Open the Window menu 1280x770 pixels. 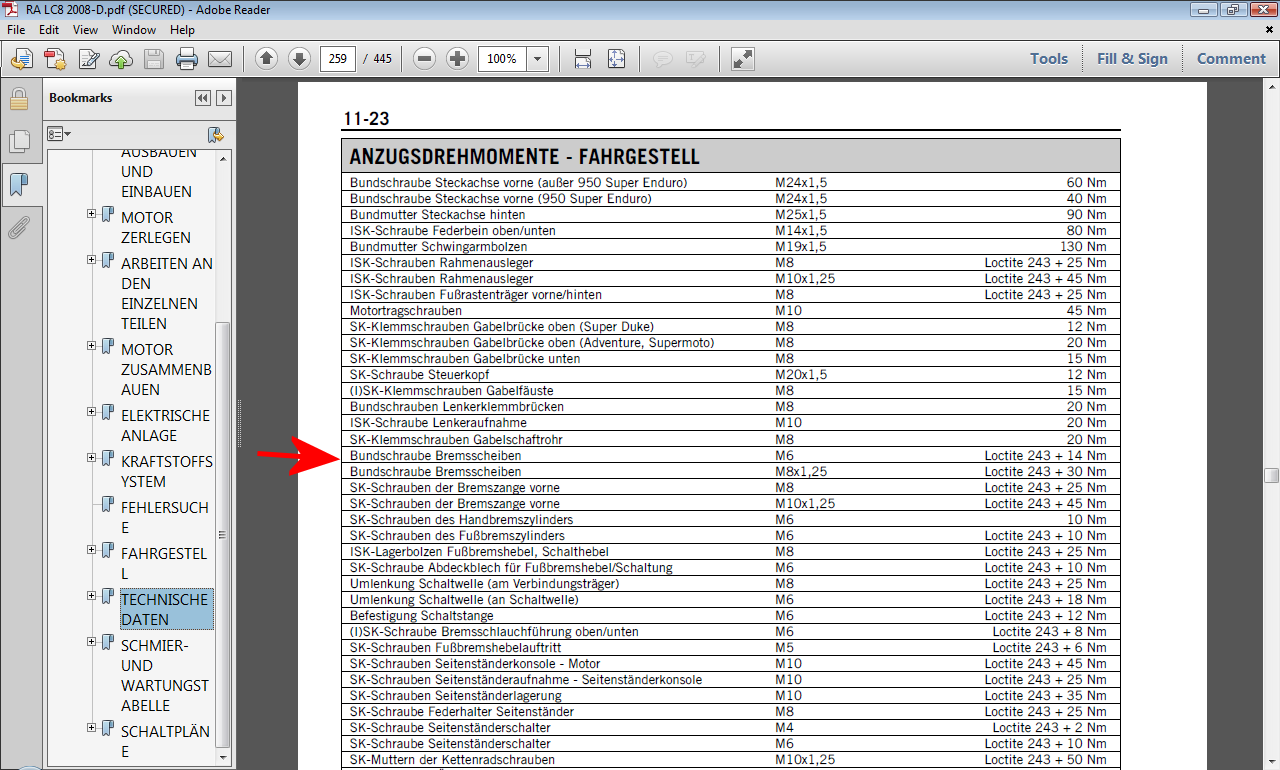tap(133, 30)
